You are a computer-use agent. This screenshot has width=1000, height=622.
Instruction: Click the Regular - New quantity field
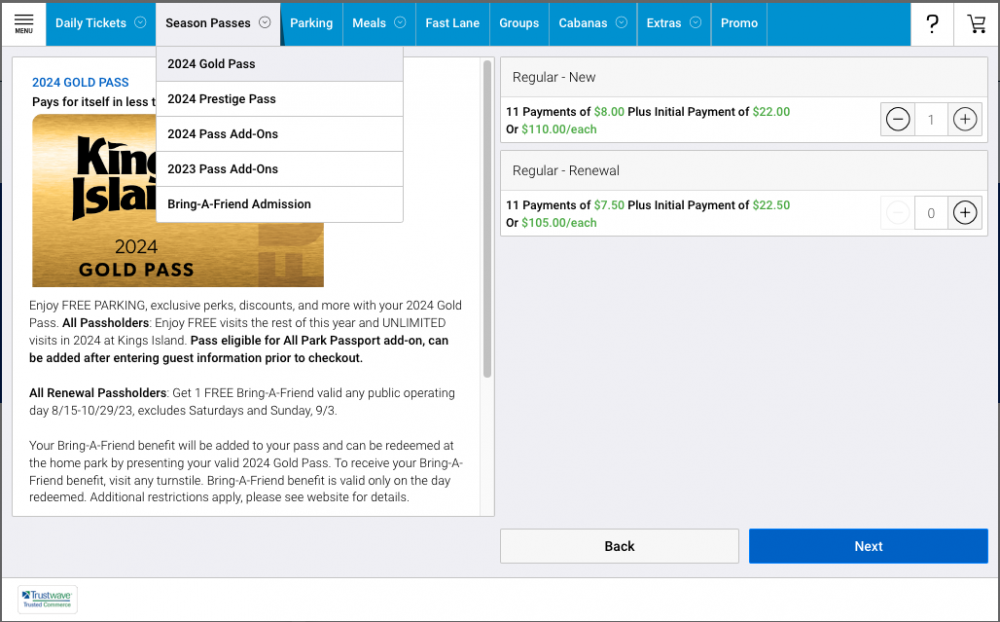(931, 120)
